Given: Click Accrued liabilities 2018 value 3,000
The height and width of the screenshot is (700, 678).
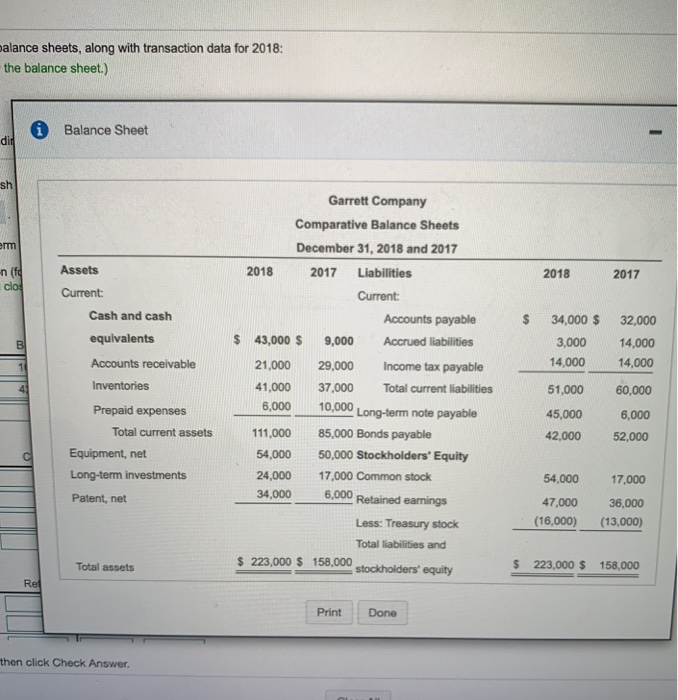Looking at the screenshot, I should pos(571,342).
